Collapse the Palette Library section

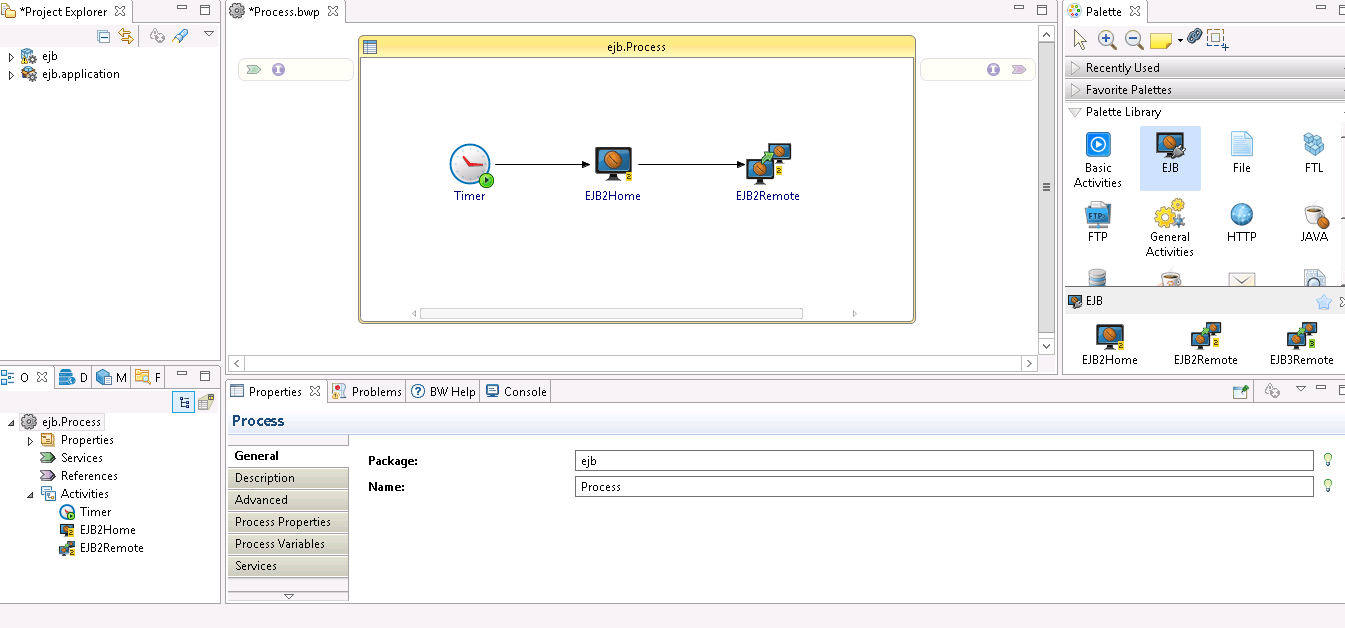point(1075,112)
